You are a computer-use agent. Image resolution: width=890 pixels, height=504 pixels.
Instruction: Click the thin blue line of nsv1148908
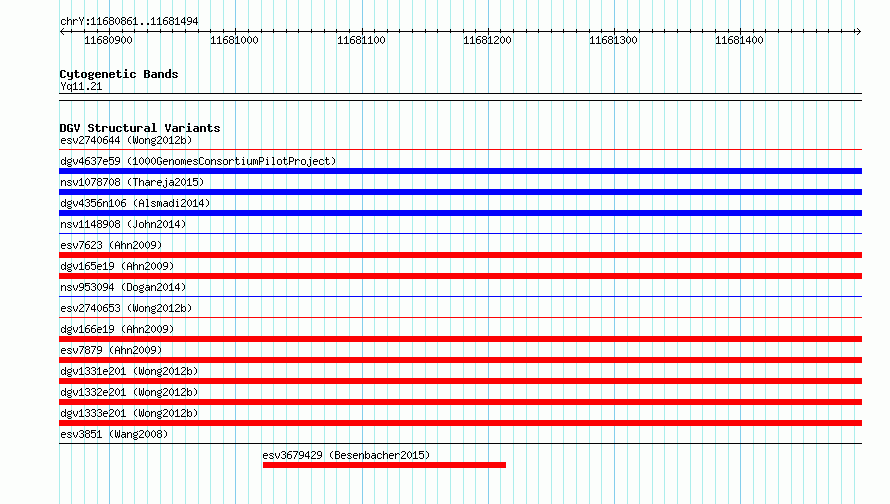[x=460, y=233]
